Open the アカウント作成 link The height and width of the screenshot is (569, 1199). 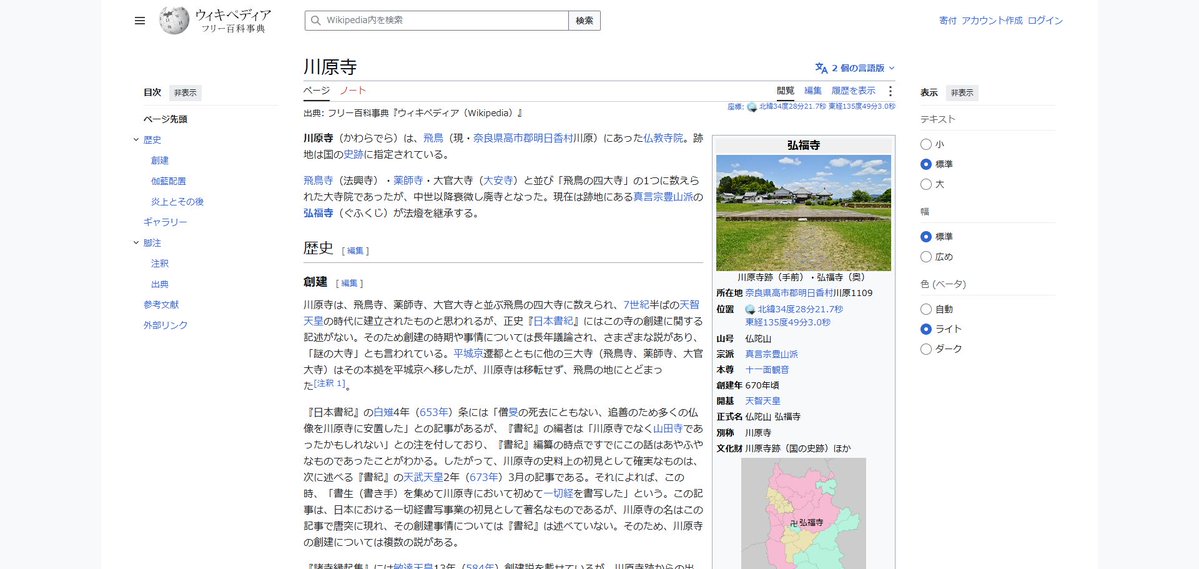992,21
